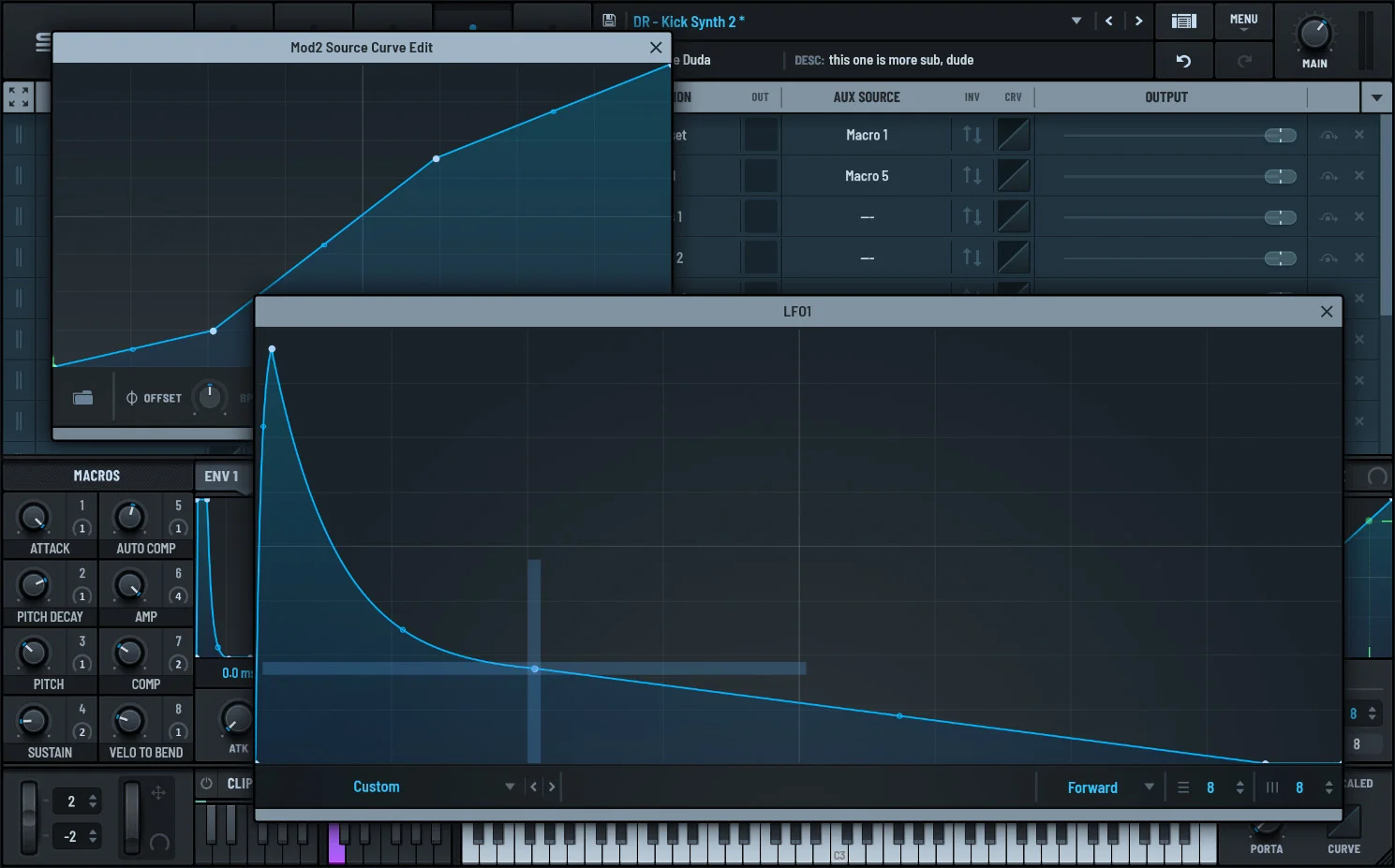Screen dimensions: 1395x868
Task: Remove the Macro 1 modulation row
Action: coord(1359,135)
